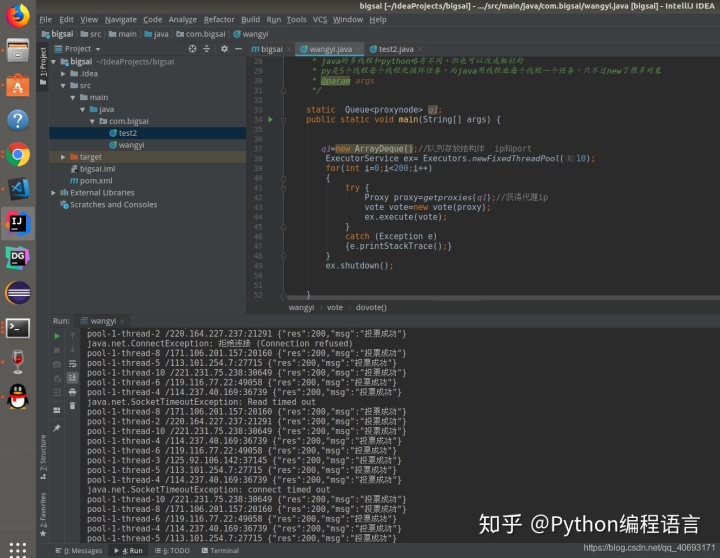Open the Terminal tool window
The width and height of the screenshot is (720, 558).
tap(220, 551)
